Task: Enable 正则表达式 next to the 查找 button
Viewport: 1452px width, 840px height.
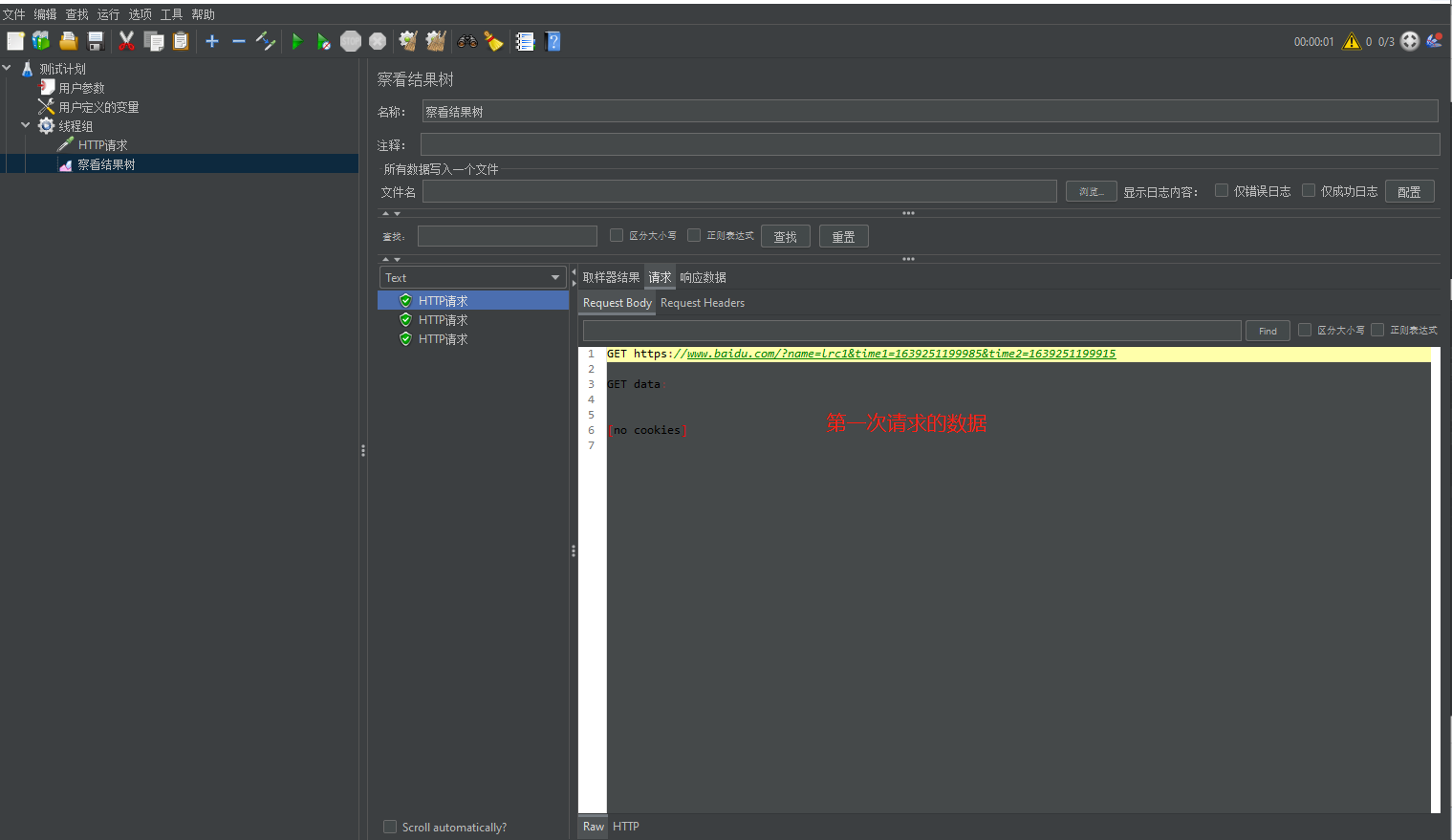Action: (x=694, y=235)
